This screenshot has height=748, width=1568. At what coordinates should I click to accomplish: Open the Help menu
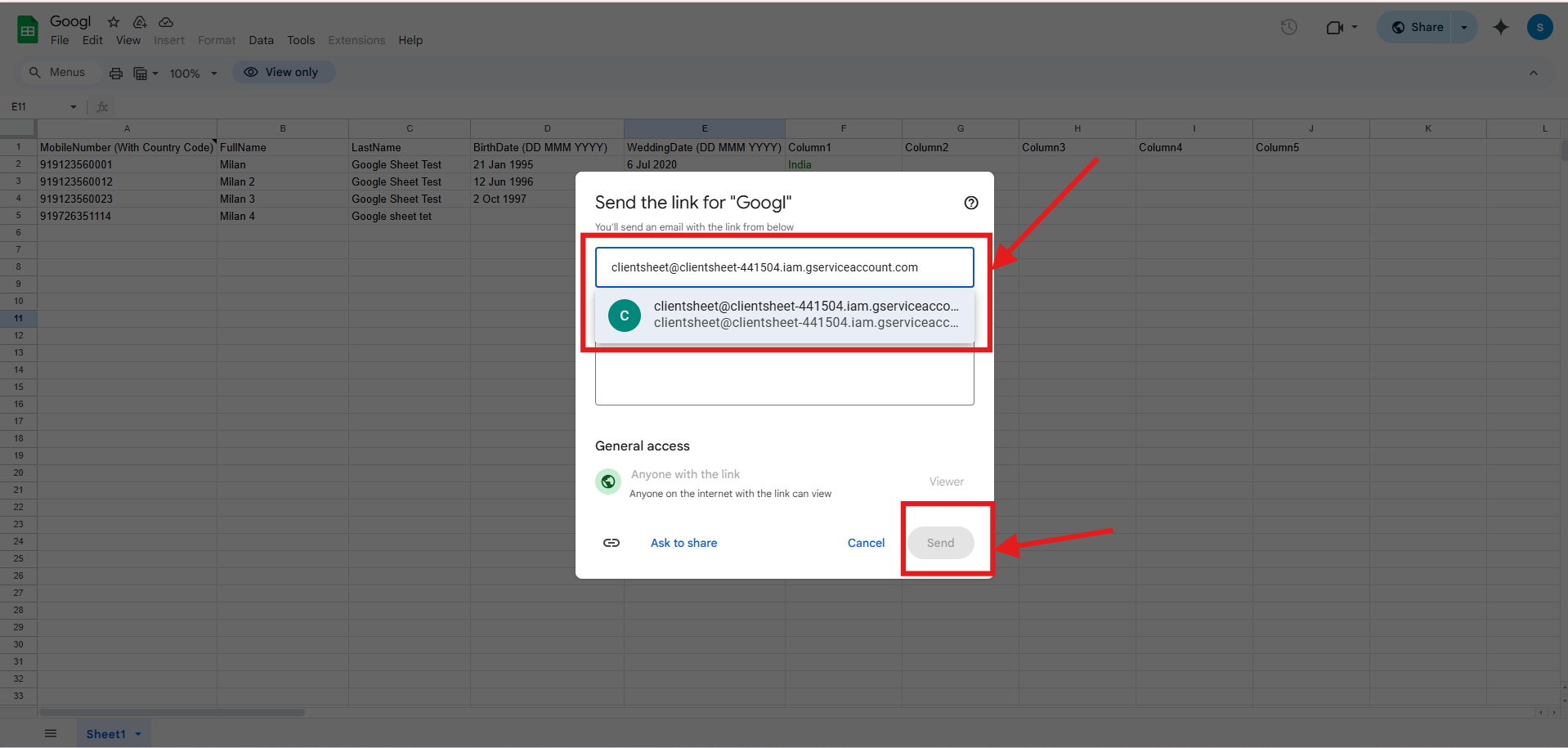tap(410, 40)
